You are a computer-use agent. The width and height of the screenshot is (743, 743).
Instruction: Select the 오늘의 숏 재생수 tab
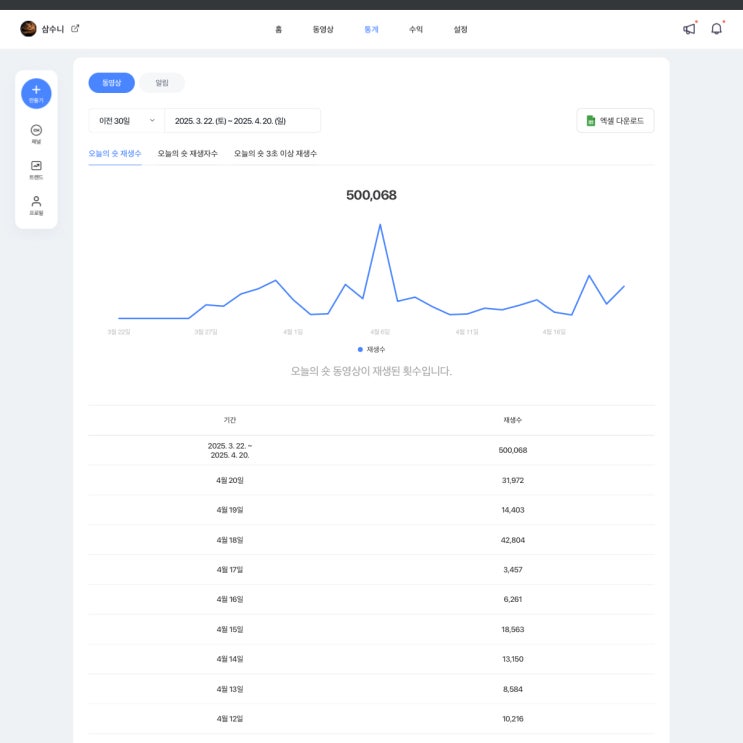pos(115,154)
